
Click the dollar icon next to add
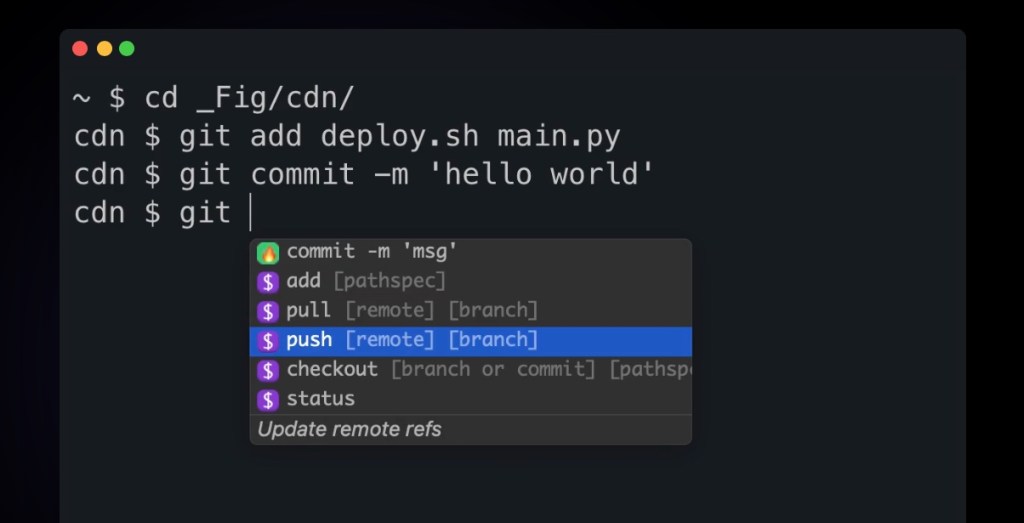click(267, 281)
